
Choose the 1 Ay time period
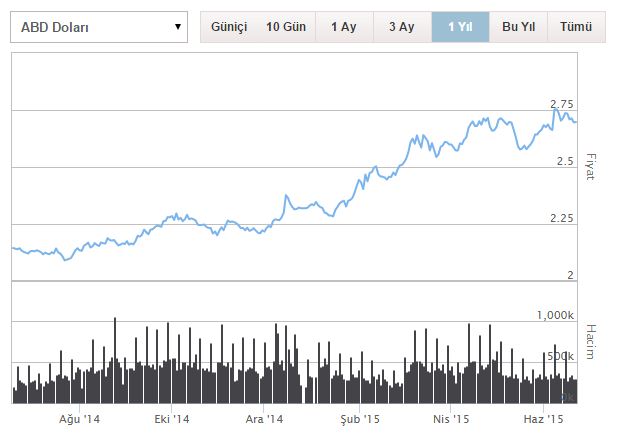344,27
